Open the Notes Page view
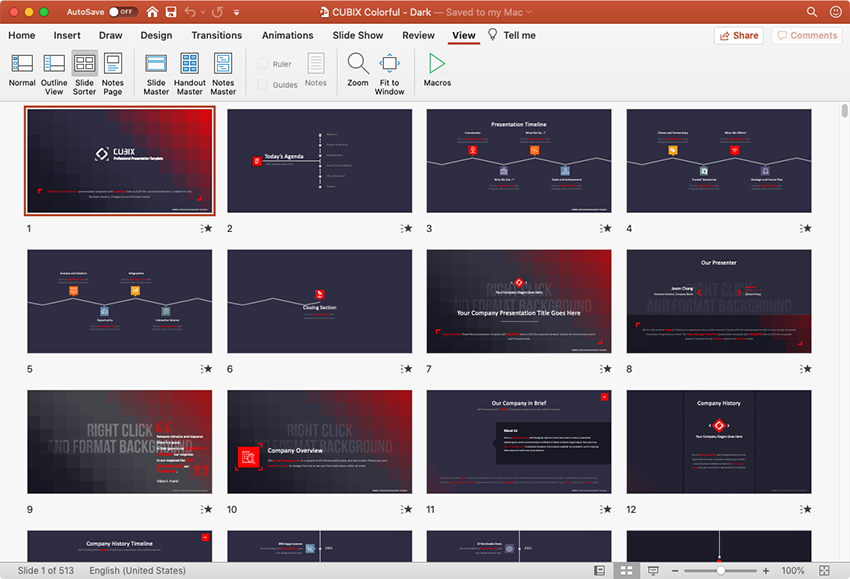 click(x=113, y=72)
